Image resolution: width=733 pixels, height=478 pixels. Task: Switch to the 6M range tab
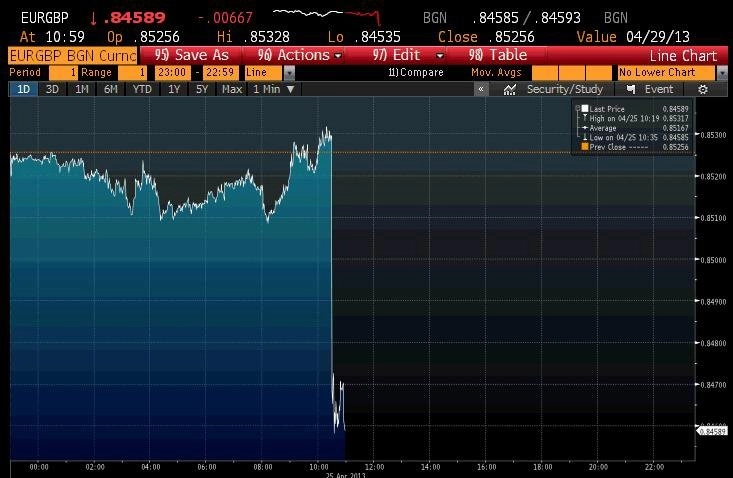point(111,89)
